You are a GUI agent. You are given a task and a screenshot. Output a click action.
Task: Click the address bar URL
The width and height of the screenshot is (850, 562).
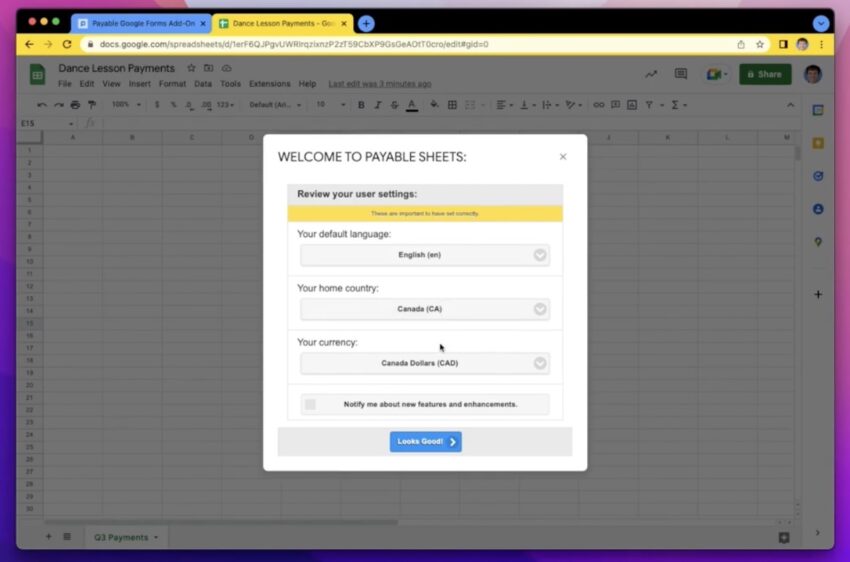coord(294,44)
